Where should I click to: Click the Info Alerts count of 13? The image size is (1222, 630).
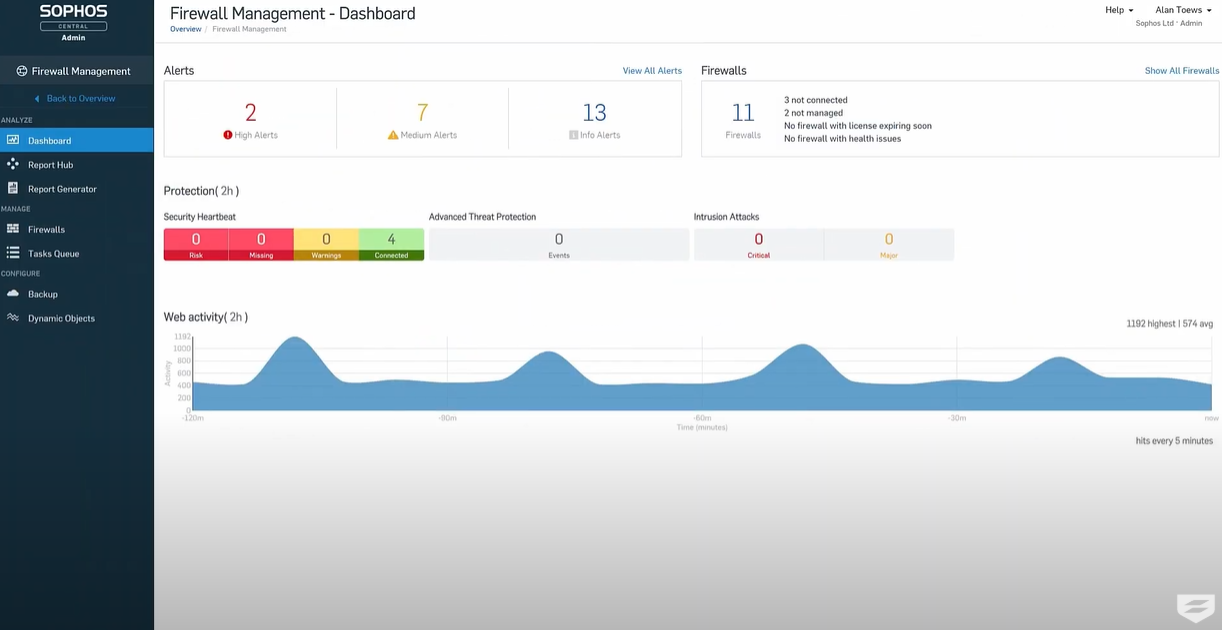point(596,111)
